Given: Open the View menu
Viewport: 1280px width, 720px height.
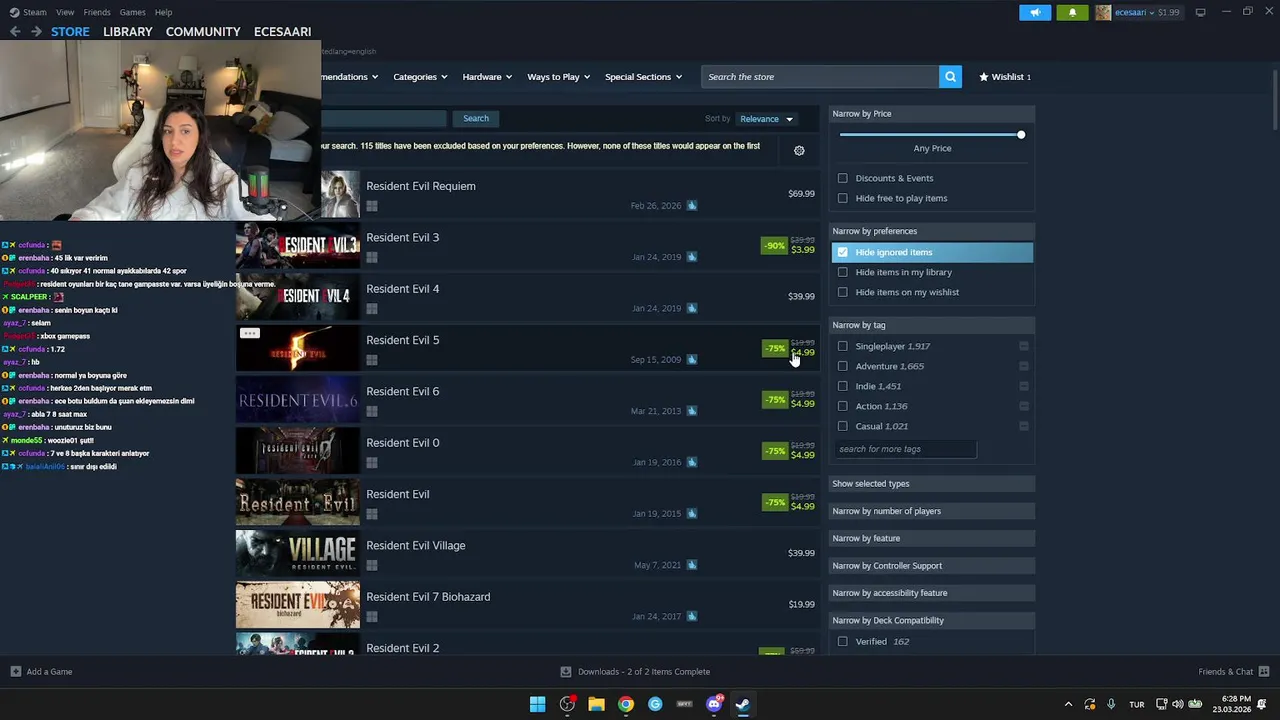Looking at the screenshot, I should point(65,12).
